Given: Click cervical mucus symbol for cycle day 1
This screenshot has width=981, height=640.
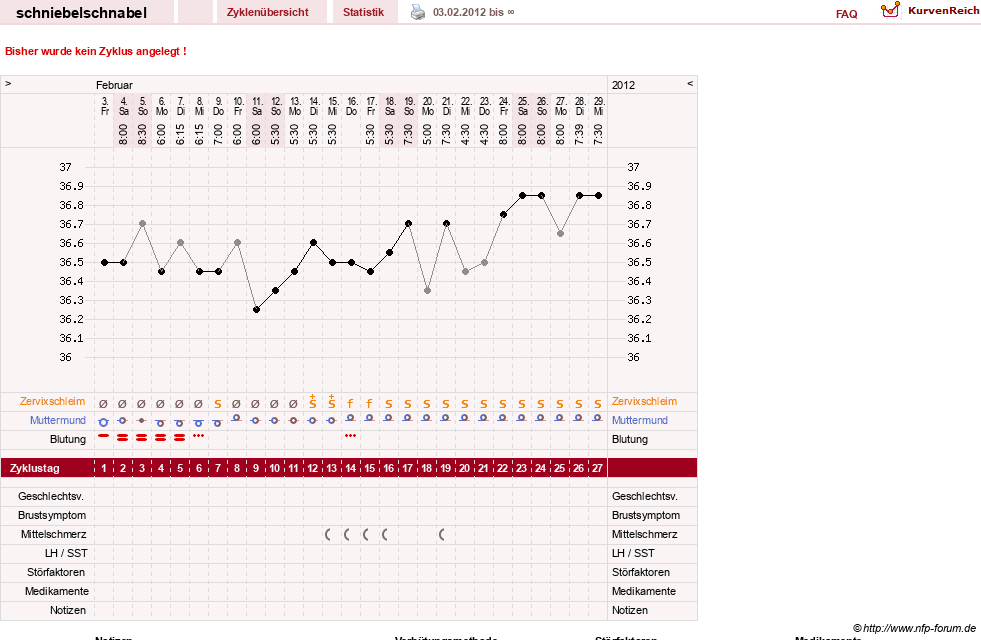Looking at the screenshot, I should [104, 404].
